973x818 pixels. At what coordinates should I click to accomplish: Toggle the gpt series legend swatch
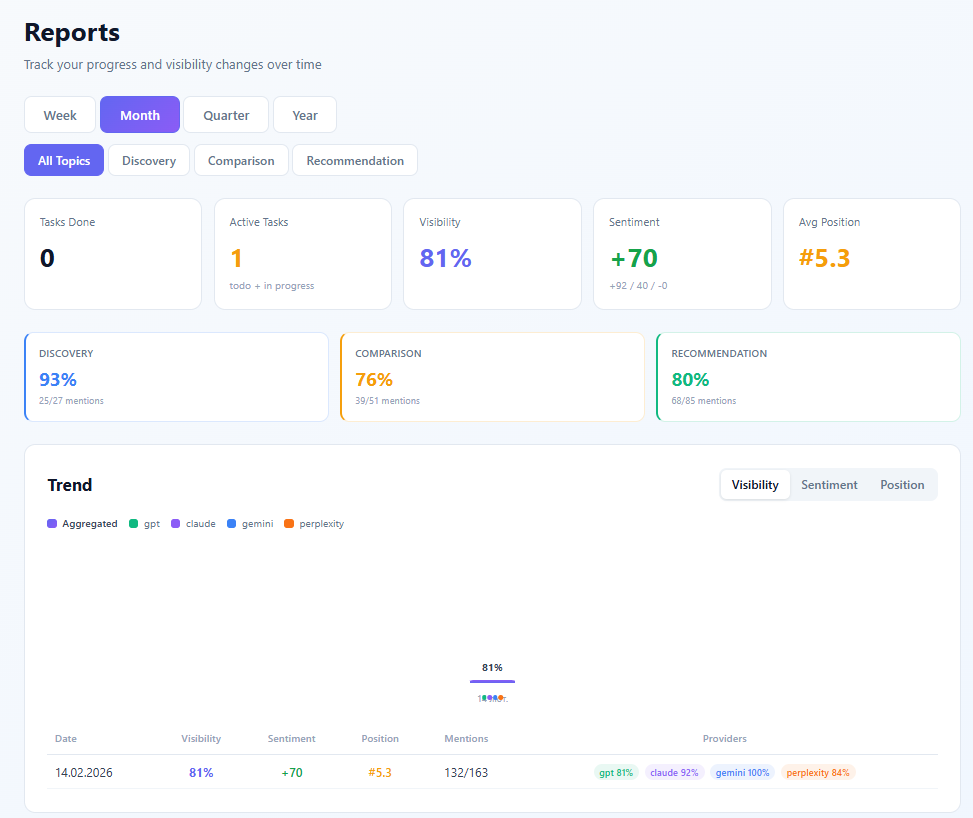132,523
